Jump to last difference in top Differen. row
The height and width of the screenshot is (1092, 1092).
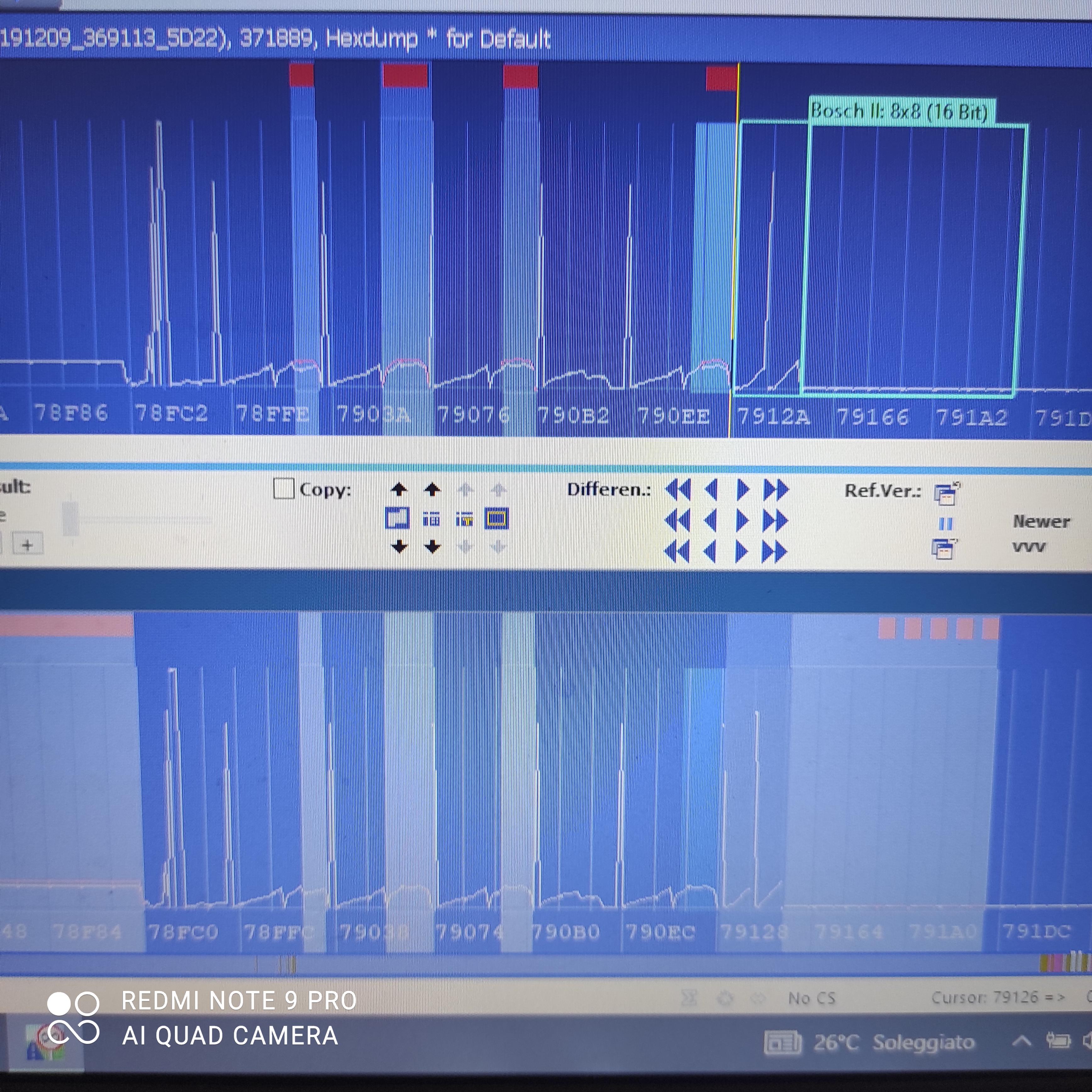(776, 489)
